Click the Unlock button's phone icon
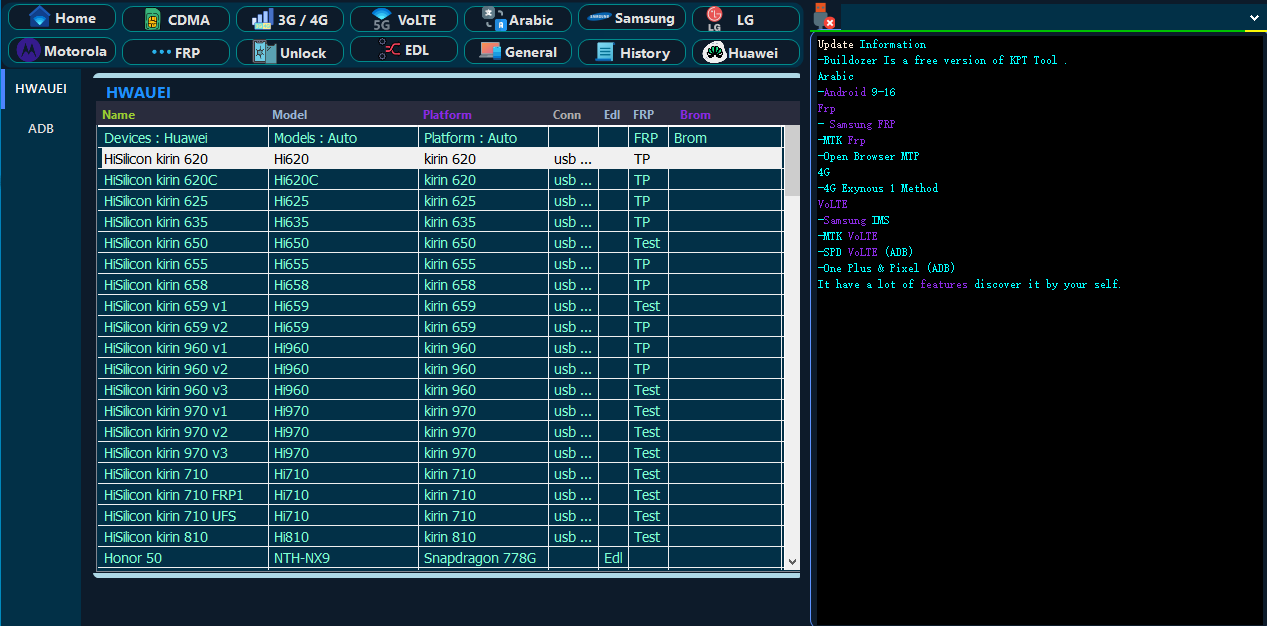Viewport: 1267px width, 626px height. pos(264,52)
